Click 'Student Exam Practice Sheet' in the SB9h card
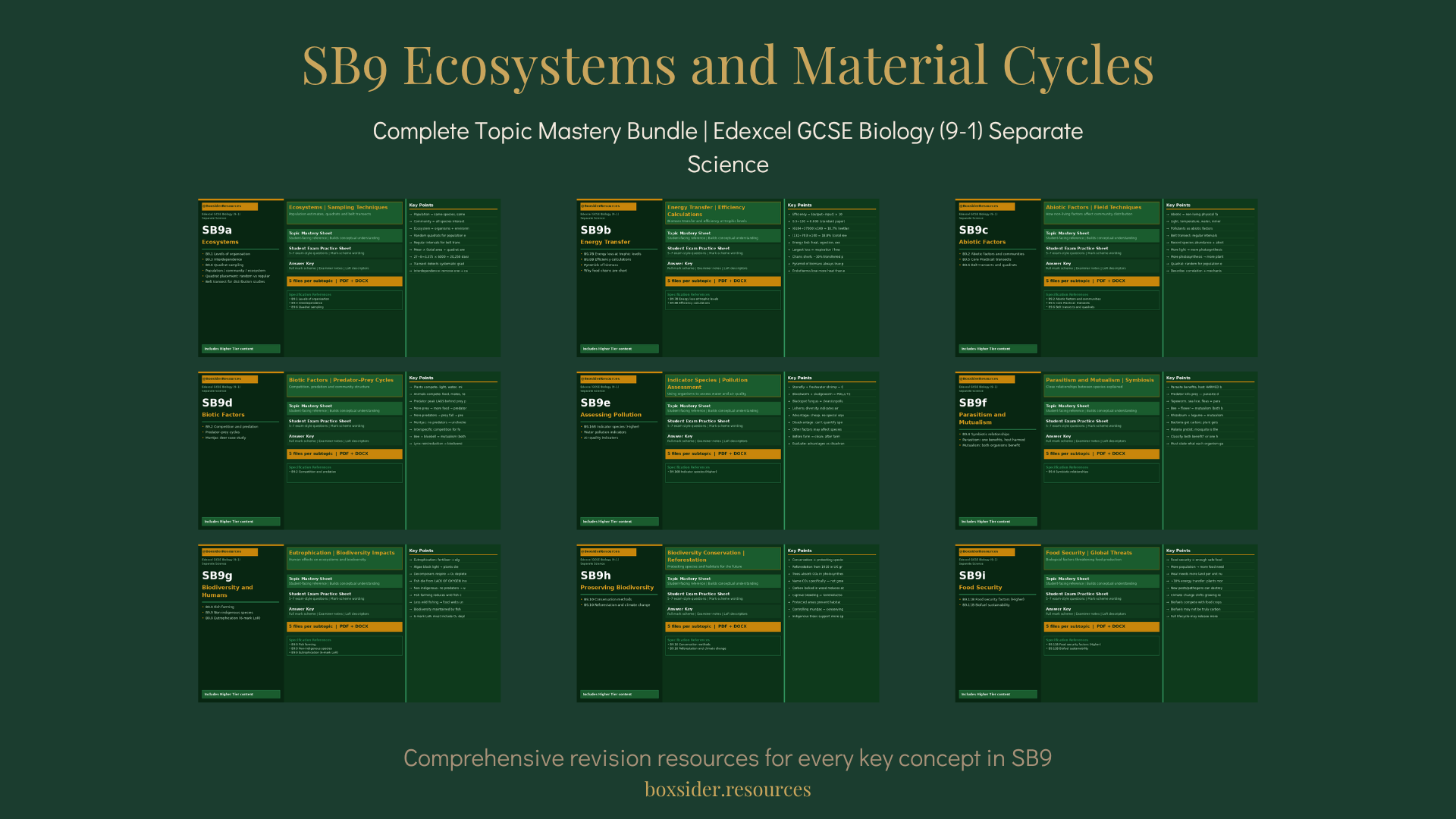The width and height of the screenshot is (1456, 819). click(x=723, y=596)
